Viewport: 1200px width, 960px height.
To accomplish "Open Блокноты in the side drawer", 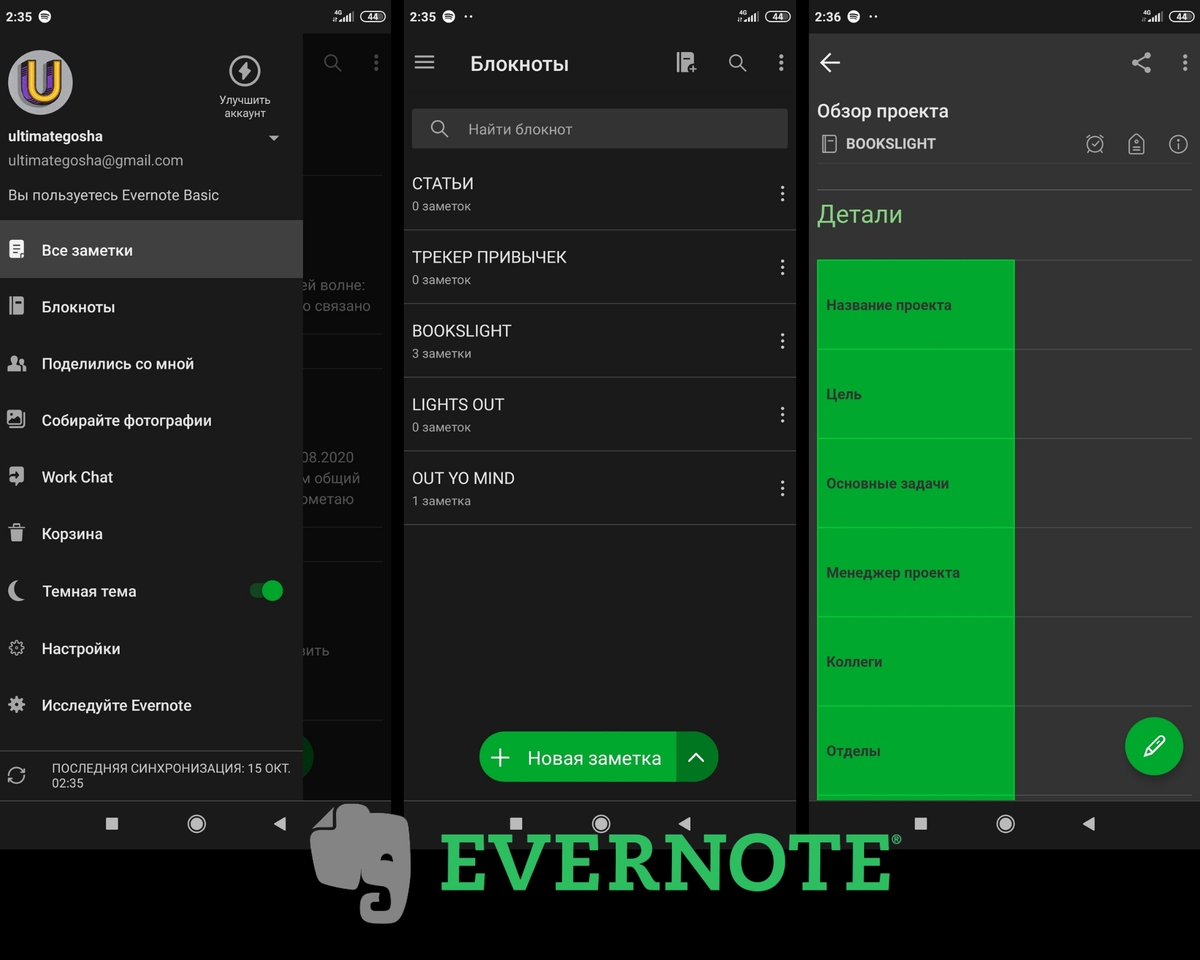I will [x=151, y=307].
